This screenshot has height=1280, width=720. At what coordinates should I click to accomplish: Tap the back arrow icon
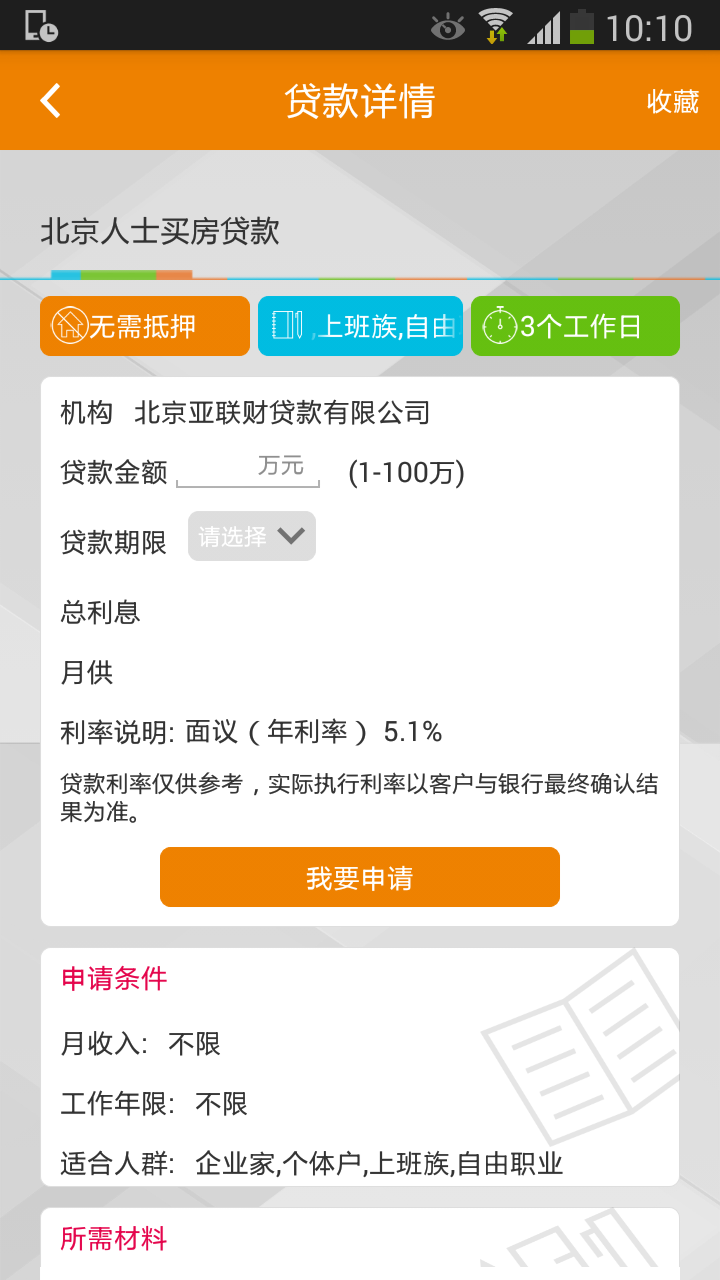point(50,101)
